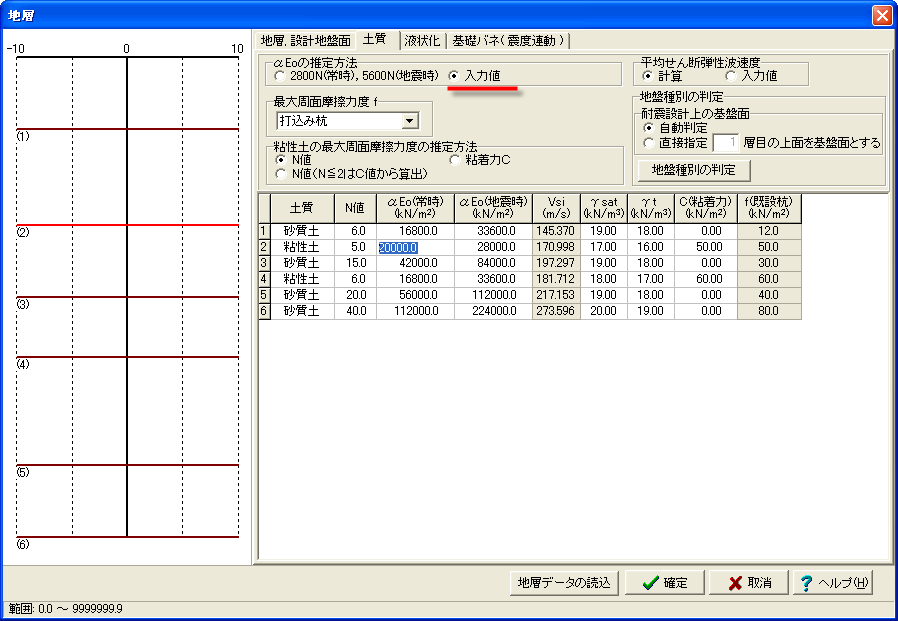Close the 地層 dialog window
Screen dimensions: 898x621
coord(881,15)
